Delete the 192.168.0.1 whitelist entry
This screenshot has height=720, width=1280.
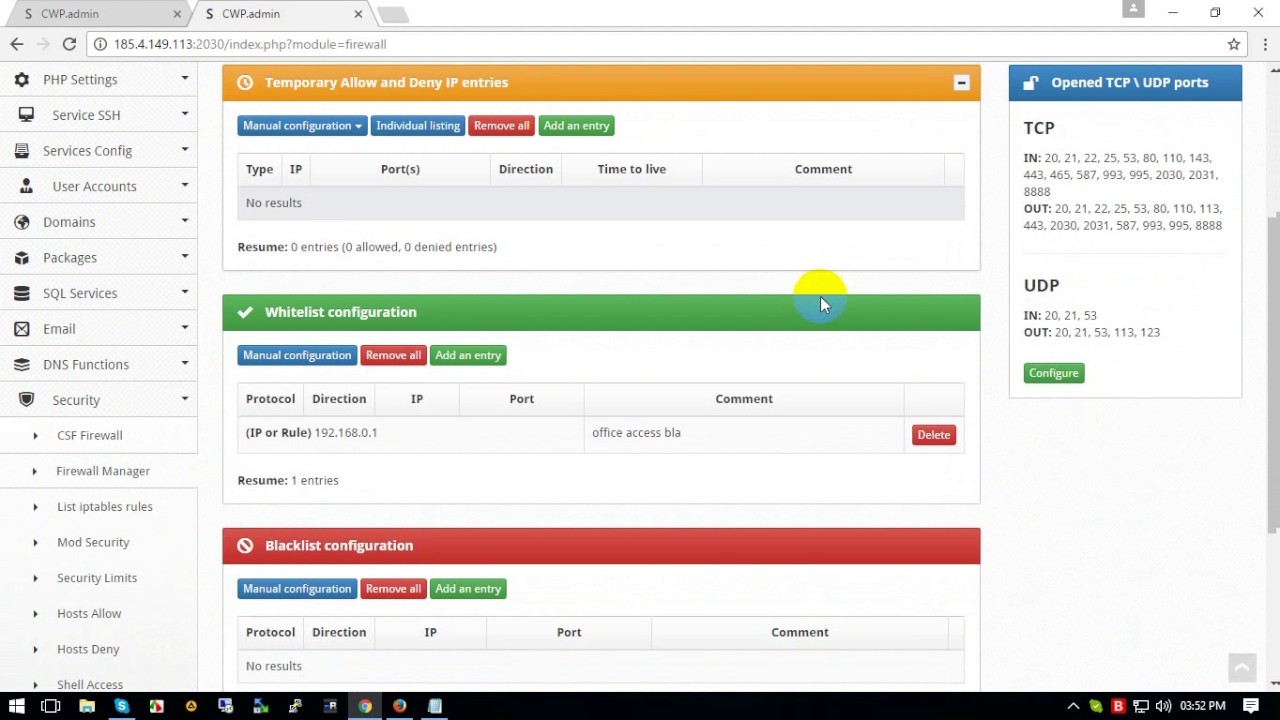click(x=933, y=435)
